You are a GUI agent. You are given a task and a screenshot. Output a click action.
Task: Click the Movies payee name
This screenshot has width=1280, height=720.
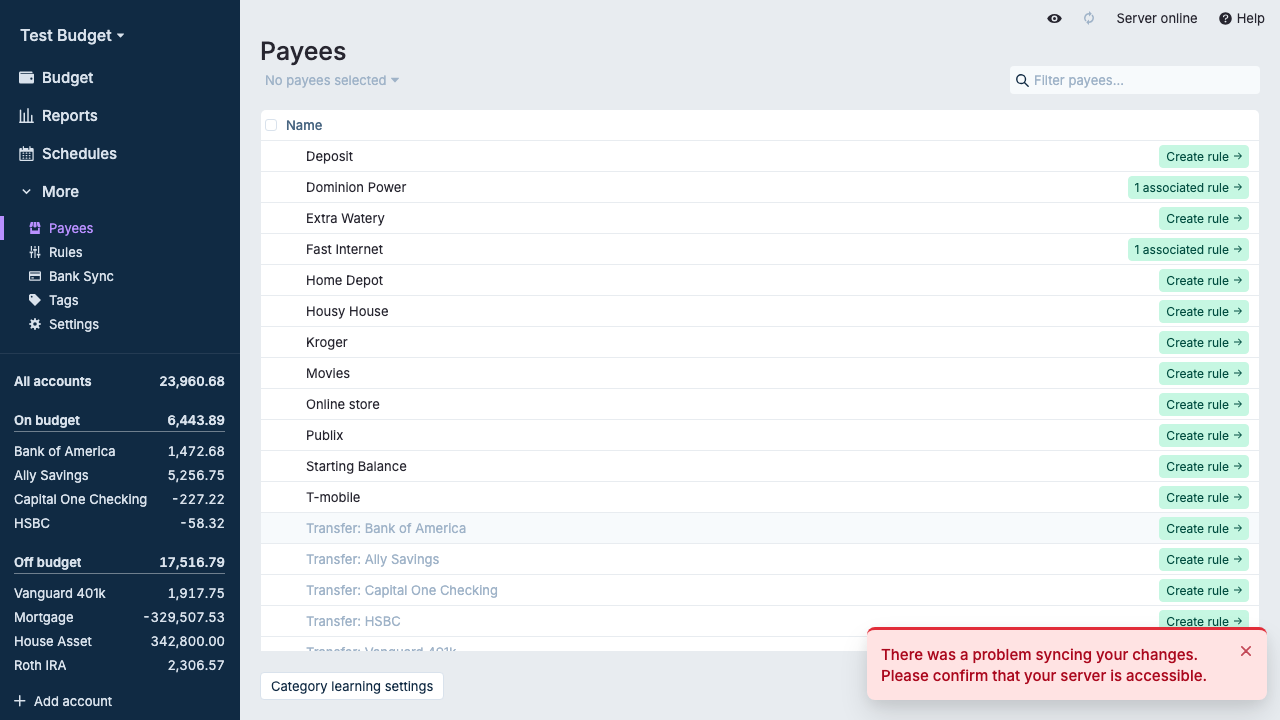click(328, 373)
